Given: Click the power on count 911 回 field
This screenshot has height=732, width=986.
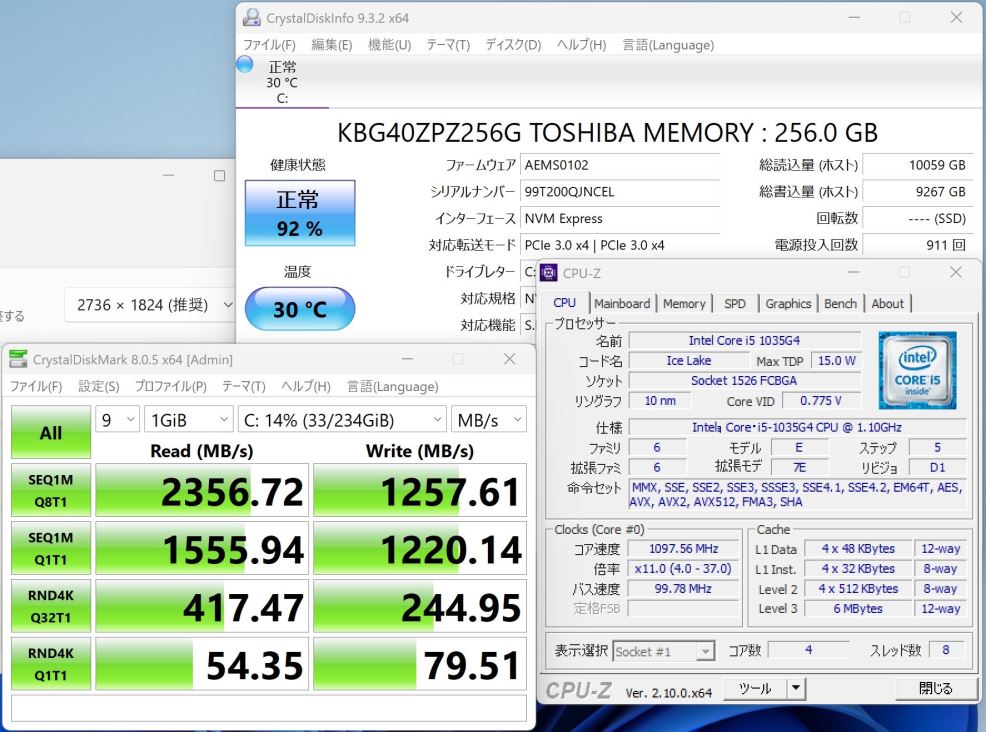Looking at the screenshot, I should pos(917,245).
